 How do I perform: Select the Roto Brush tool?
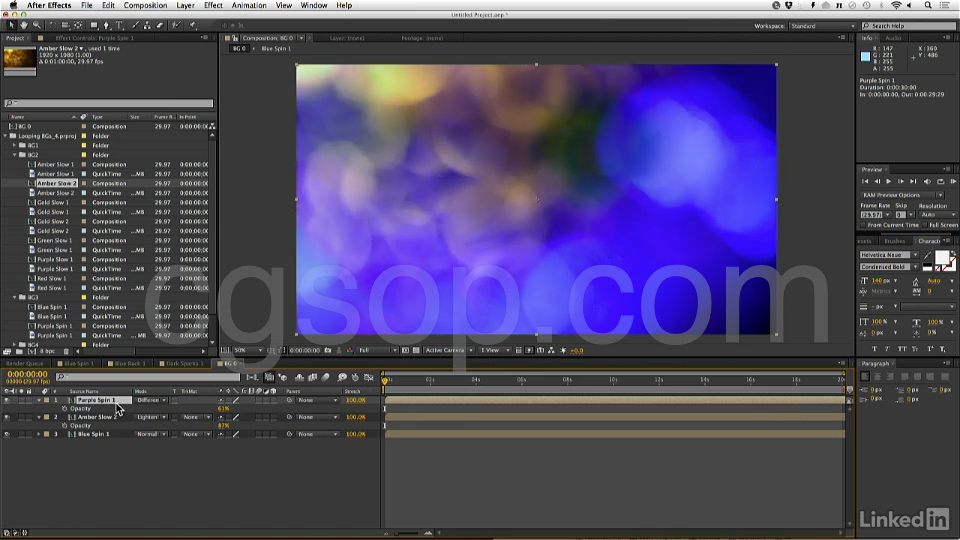[176, 25]
